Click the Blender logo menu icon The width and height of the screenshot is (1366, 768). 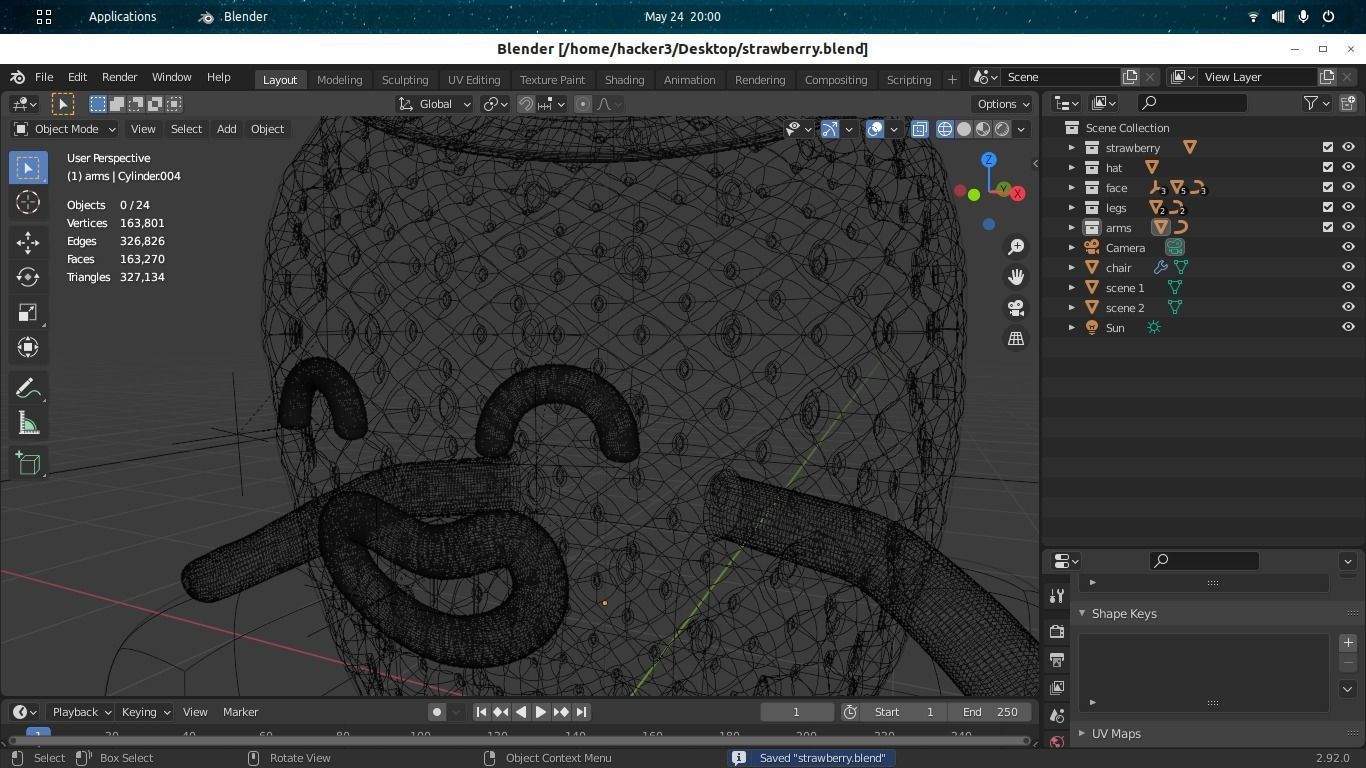click(x=18, y=77)
